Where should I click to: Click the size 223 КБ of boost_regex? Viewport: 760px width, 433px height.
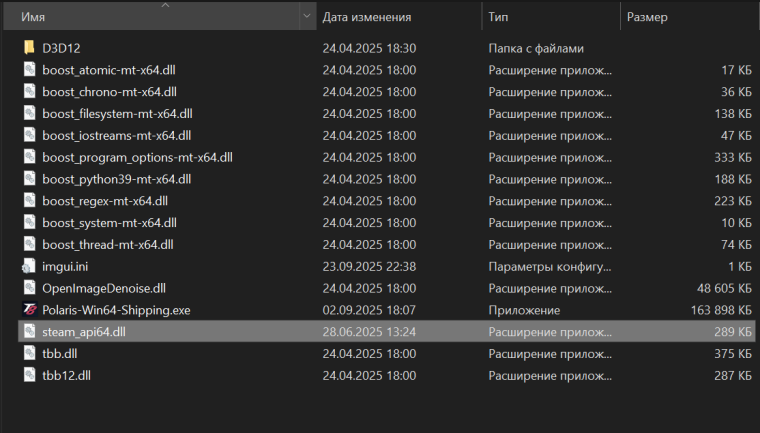click(x=733, y=201)
